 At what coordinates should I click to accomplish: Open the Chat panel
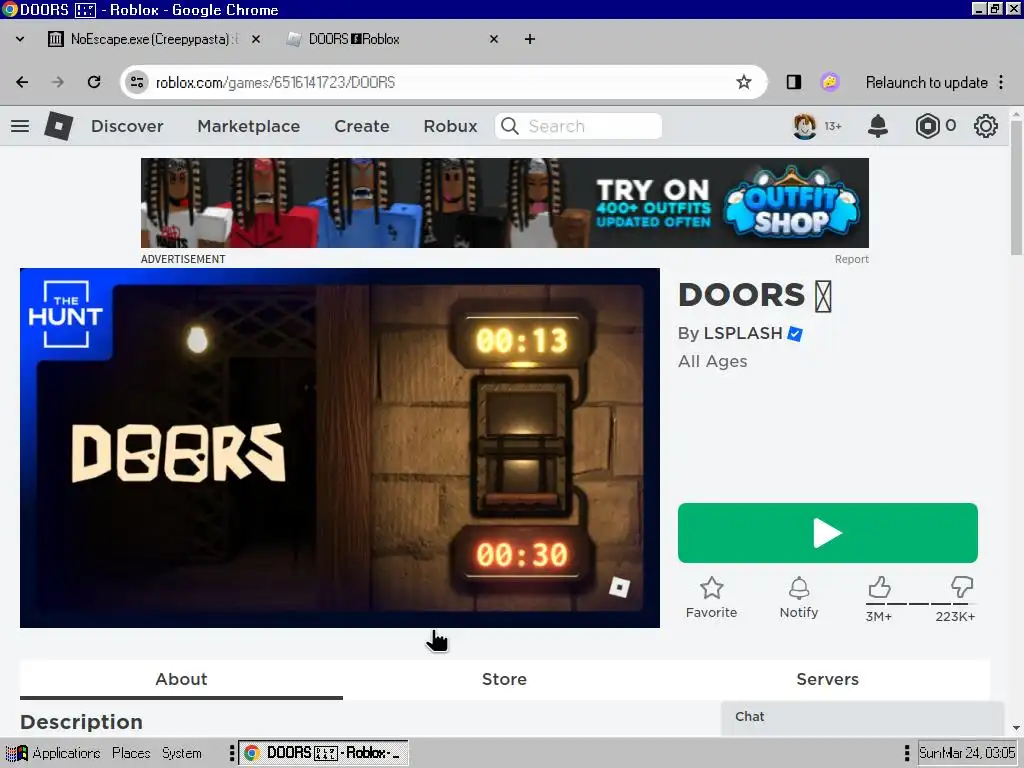862,717
